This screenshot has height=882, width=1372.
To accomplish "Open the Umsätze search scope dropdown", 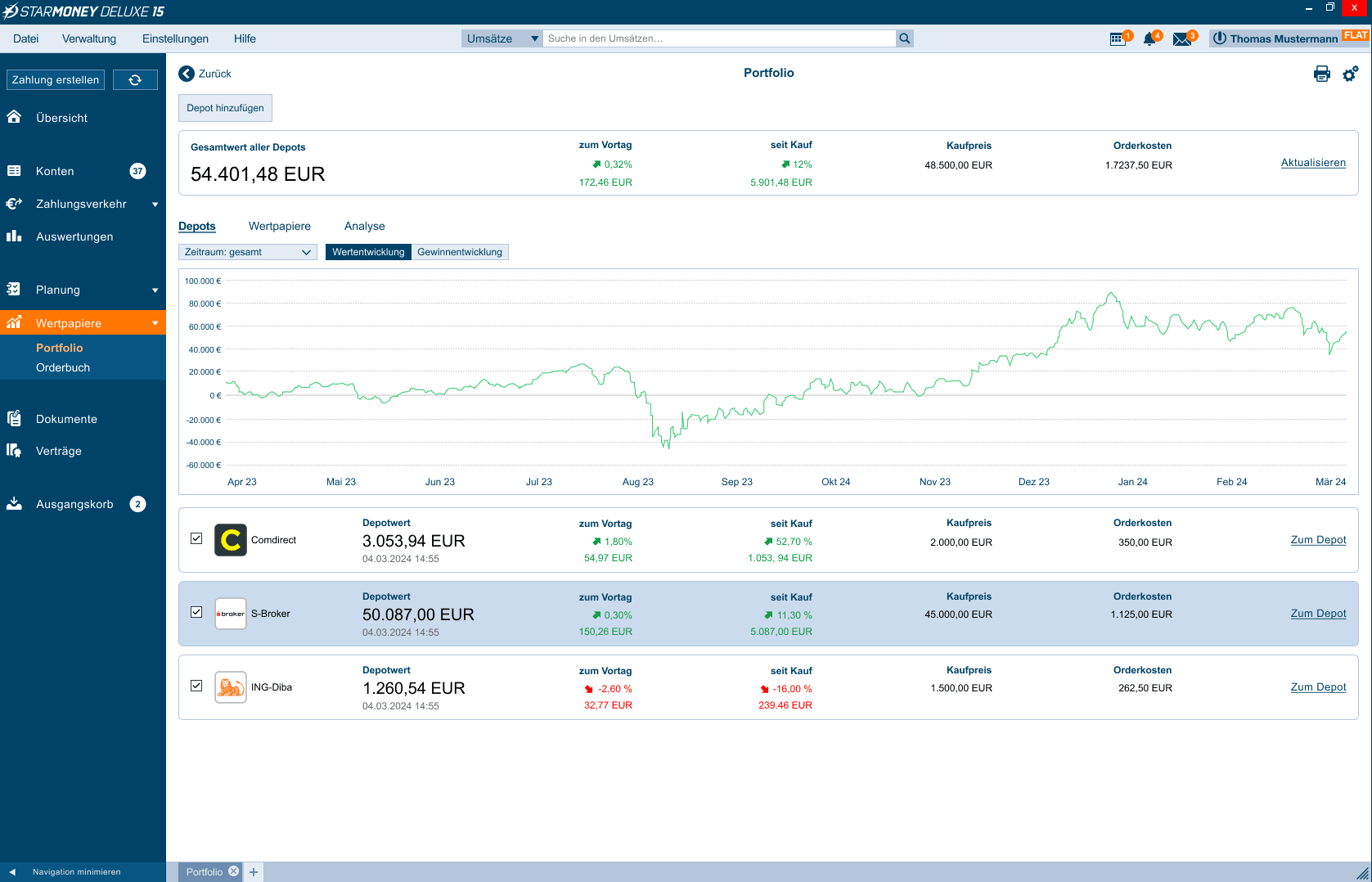I will pos(502,38).
